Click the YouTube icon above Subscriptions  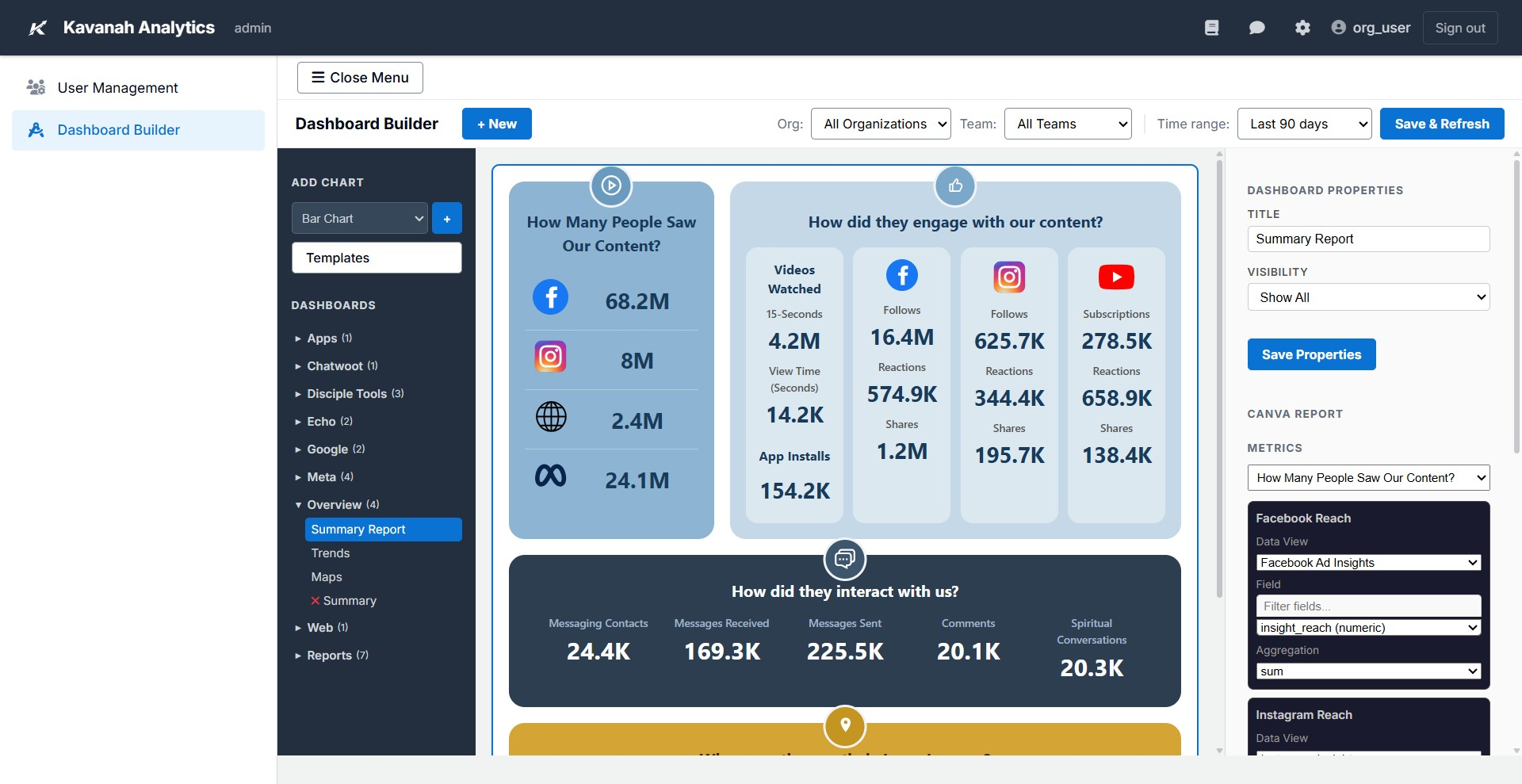pyautogui.click(x=1115, y=277)
